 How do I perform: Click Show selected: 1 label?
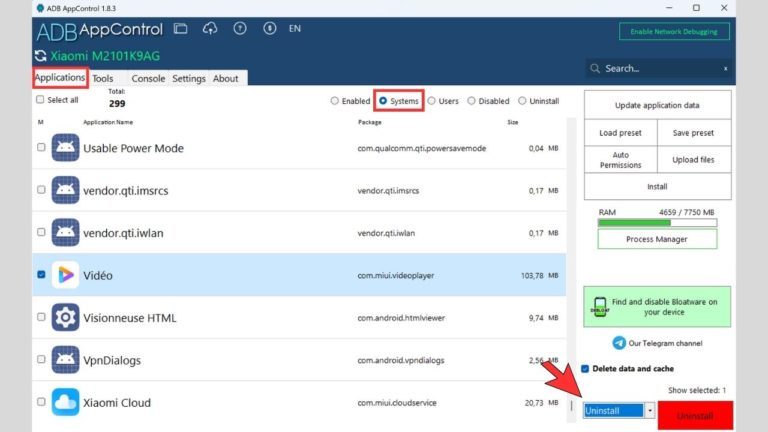tap(696, 390)
